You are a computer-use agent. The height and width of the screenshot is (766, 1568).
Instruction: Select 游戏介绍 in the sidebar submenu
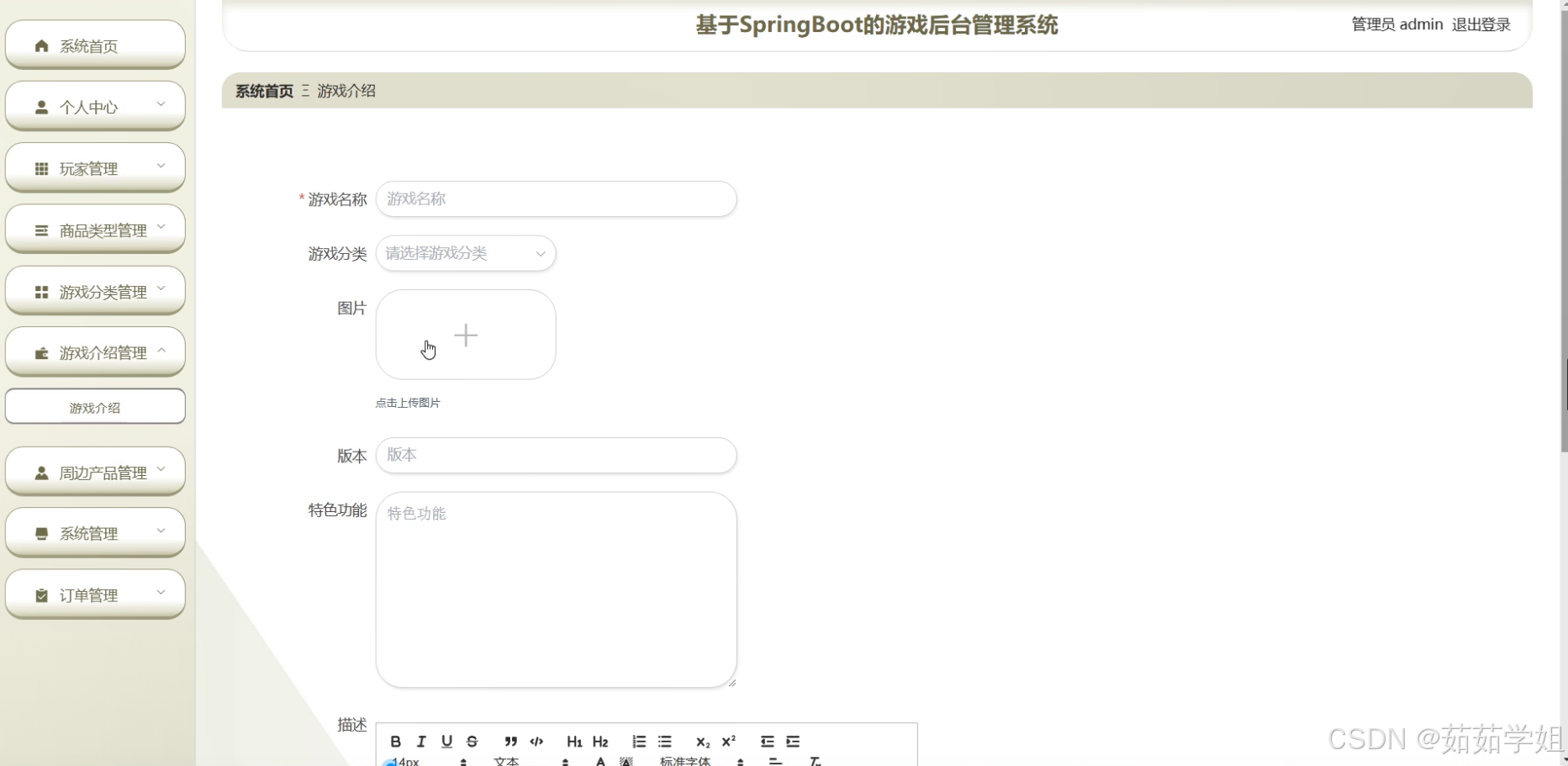point(95,406)
